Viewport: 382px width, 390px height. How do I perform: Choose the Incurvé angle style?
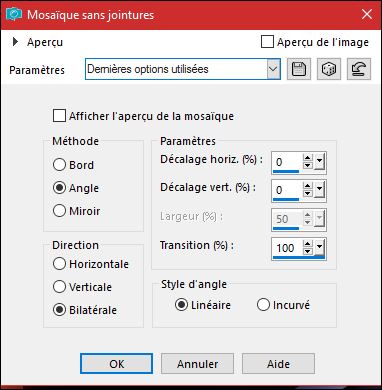[263, 305]
